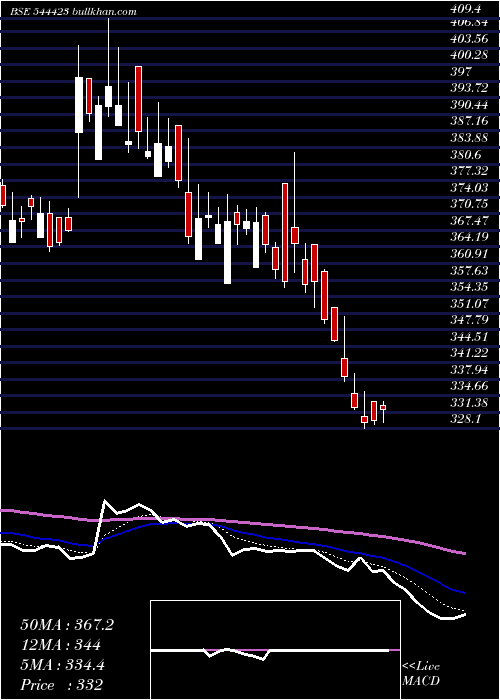Click the 337.94 price axis label
This screenshot has width=500, height=700.
coord(470,369)
